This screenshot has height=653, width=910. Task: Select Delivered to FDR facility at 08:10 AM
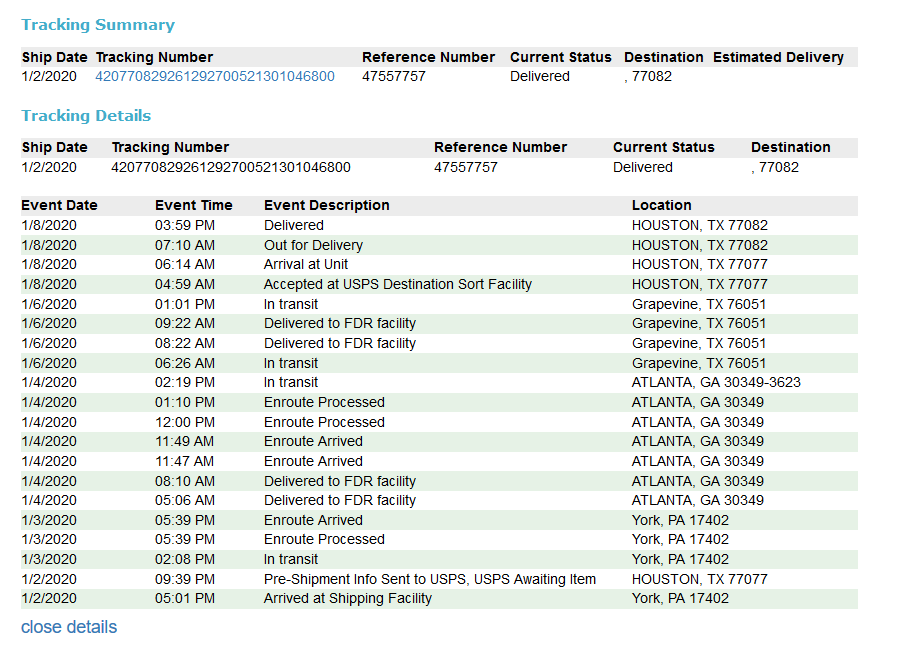pos(340,481)
